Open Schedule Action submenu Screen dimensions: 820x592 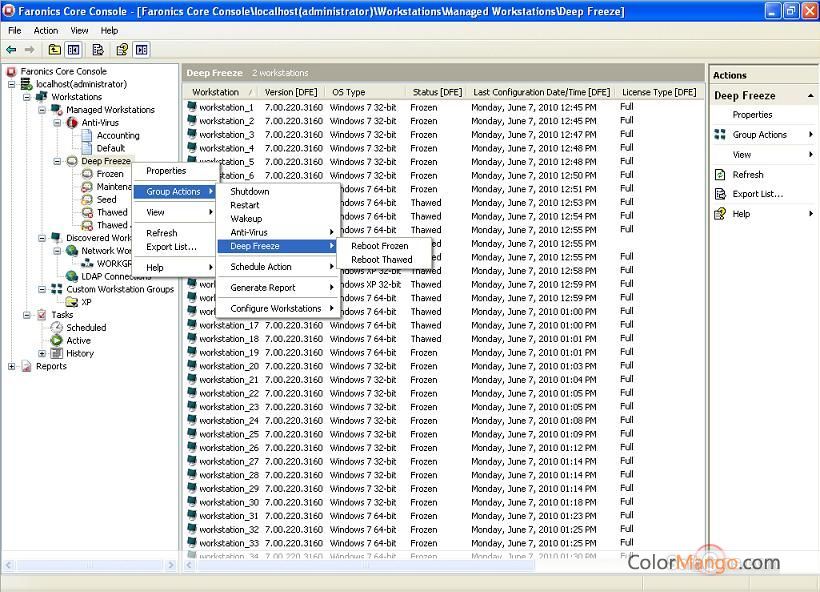tap(278, 267)
